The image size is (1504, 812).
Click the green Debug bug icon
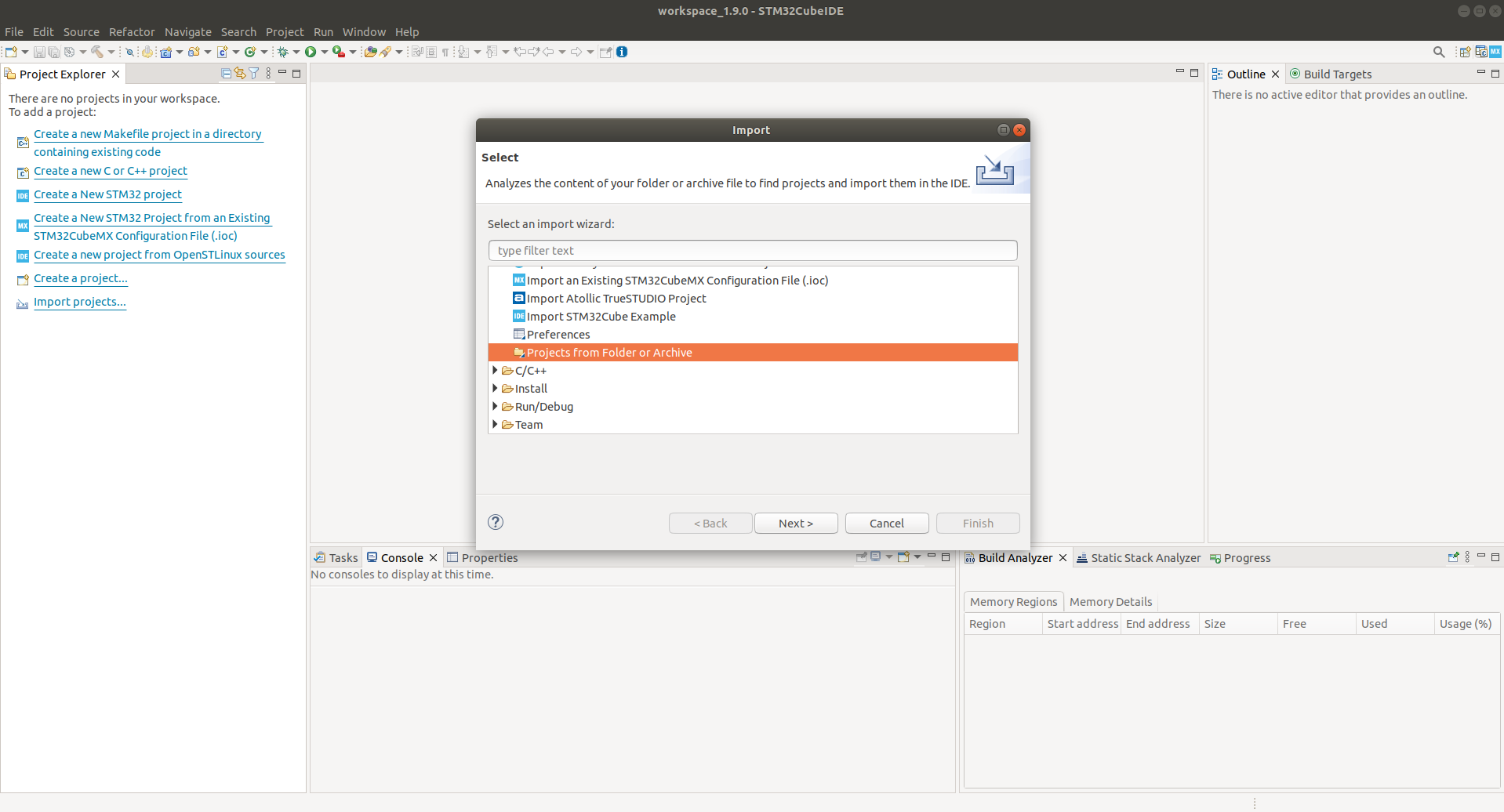pyautogui.click(x=282, y=52)
